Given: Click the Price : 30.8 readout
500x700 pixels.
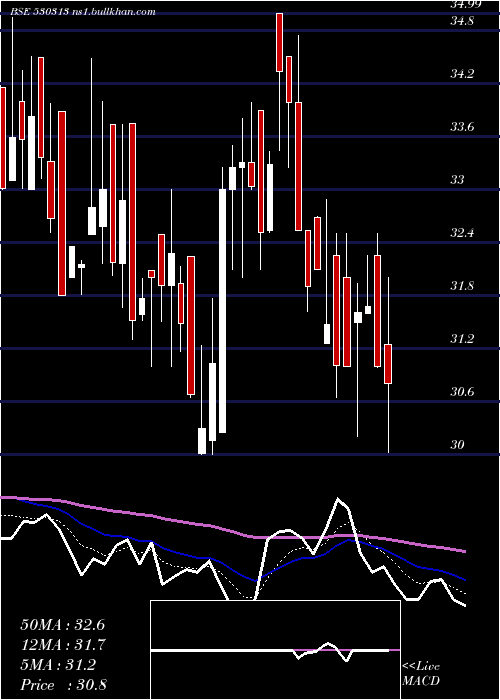Looking at the screenshot, I should click(63, 685).
